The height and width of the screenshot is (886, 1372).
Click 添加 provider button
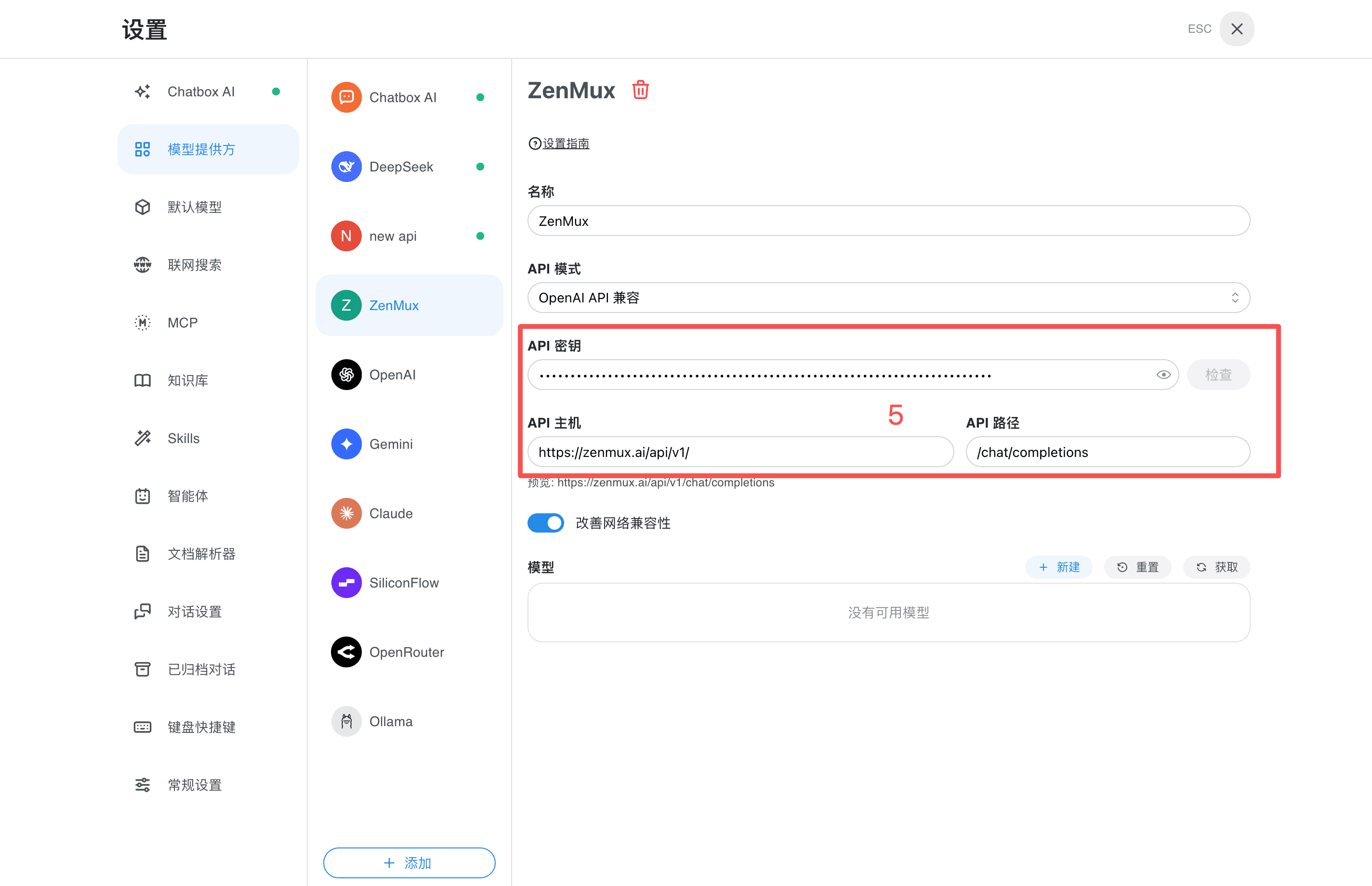tap(409, 862)
